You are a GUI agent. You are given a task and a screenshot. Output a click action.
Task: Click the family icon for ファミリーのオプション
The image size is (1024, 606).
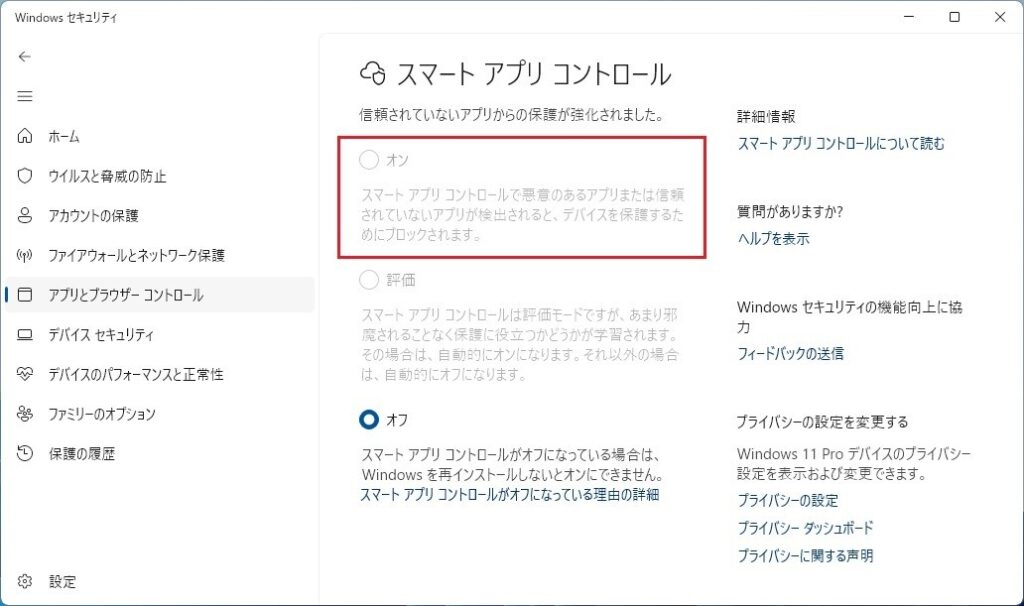click(x=25, y=414)
